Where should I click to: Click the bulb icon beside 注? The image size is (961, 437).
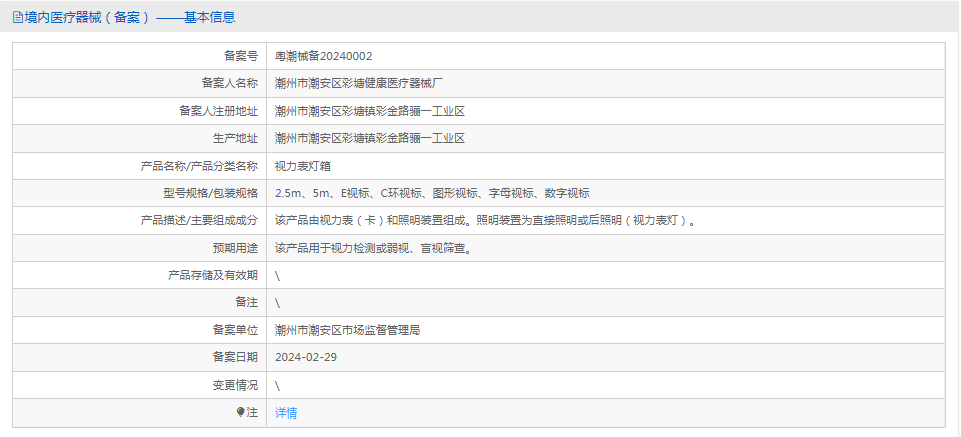(240, 412)
